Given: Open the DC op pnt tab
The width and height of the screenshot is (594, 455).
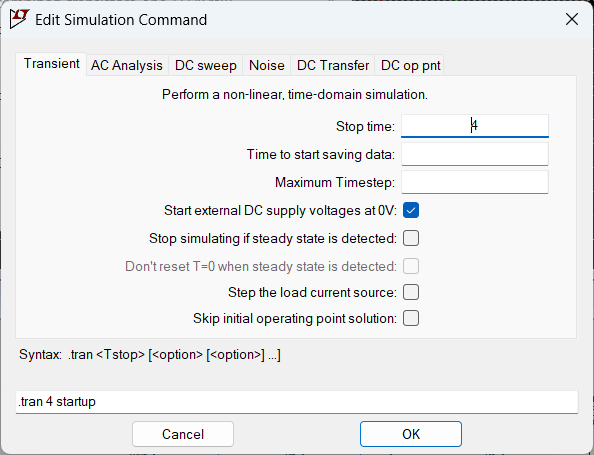Looking at the screenshot, I should [x=411, y=65].
